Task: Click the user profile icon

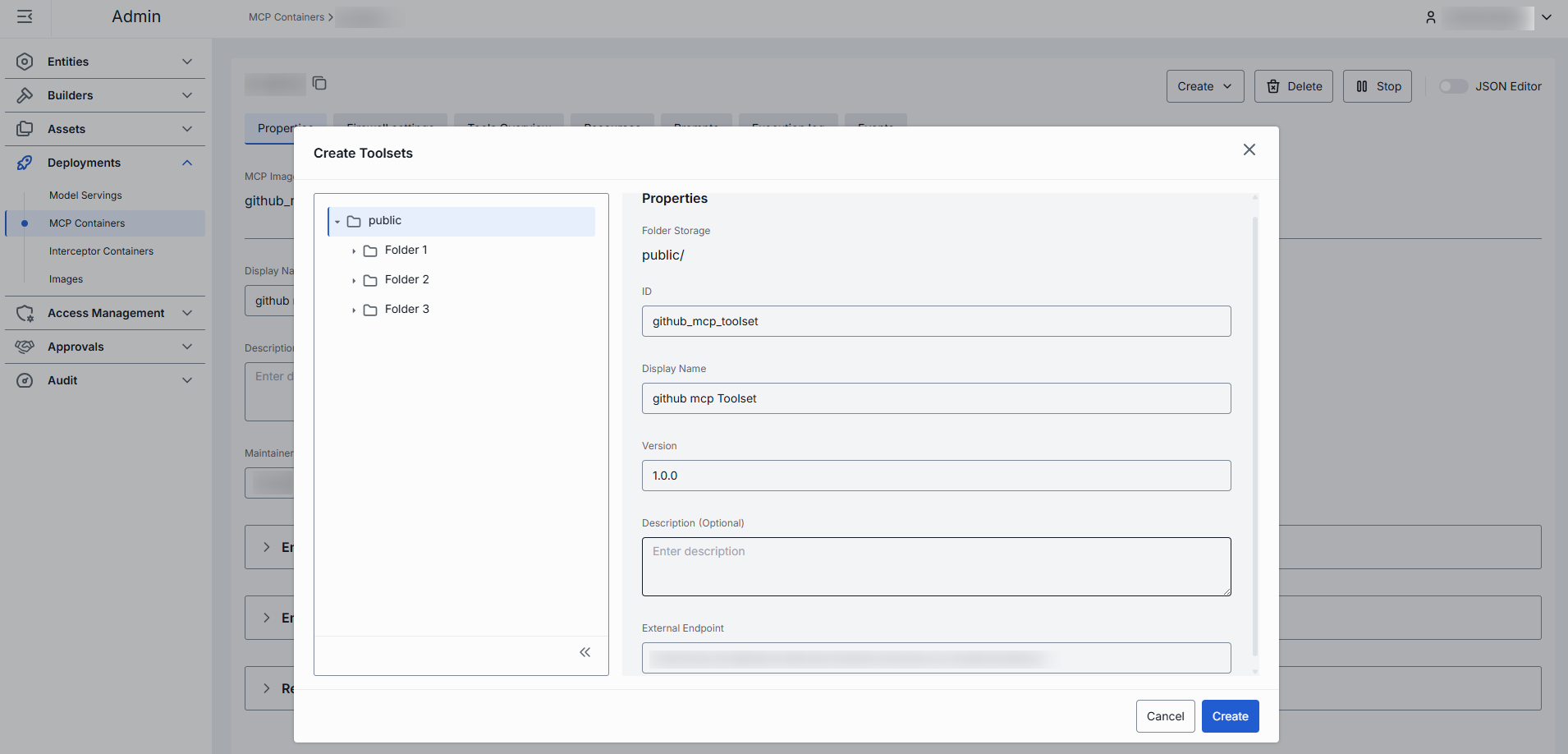Action: click(1430, 17)
